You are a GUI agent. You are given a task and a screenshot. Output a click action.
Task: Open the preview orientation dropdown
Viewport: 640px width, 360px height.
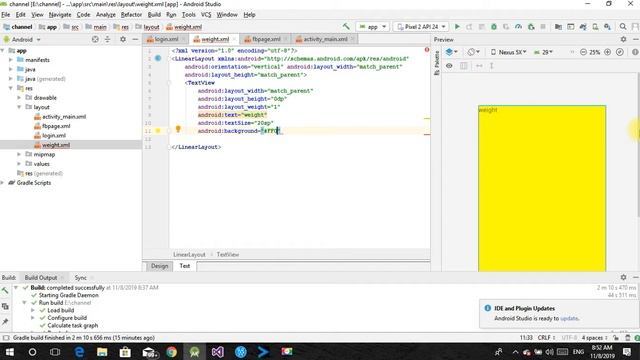473,52
